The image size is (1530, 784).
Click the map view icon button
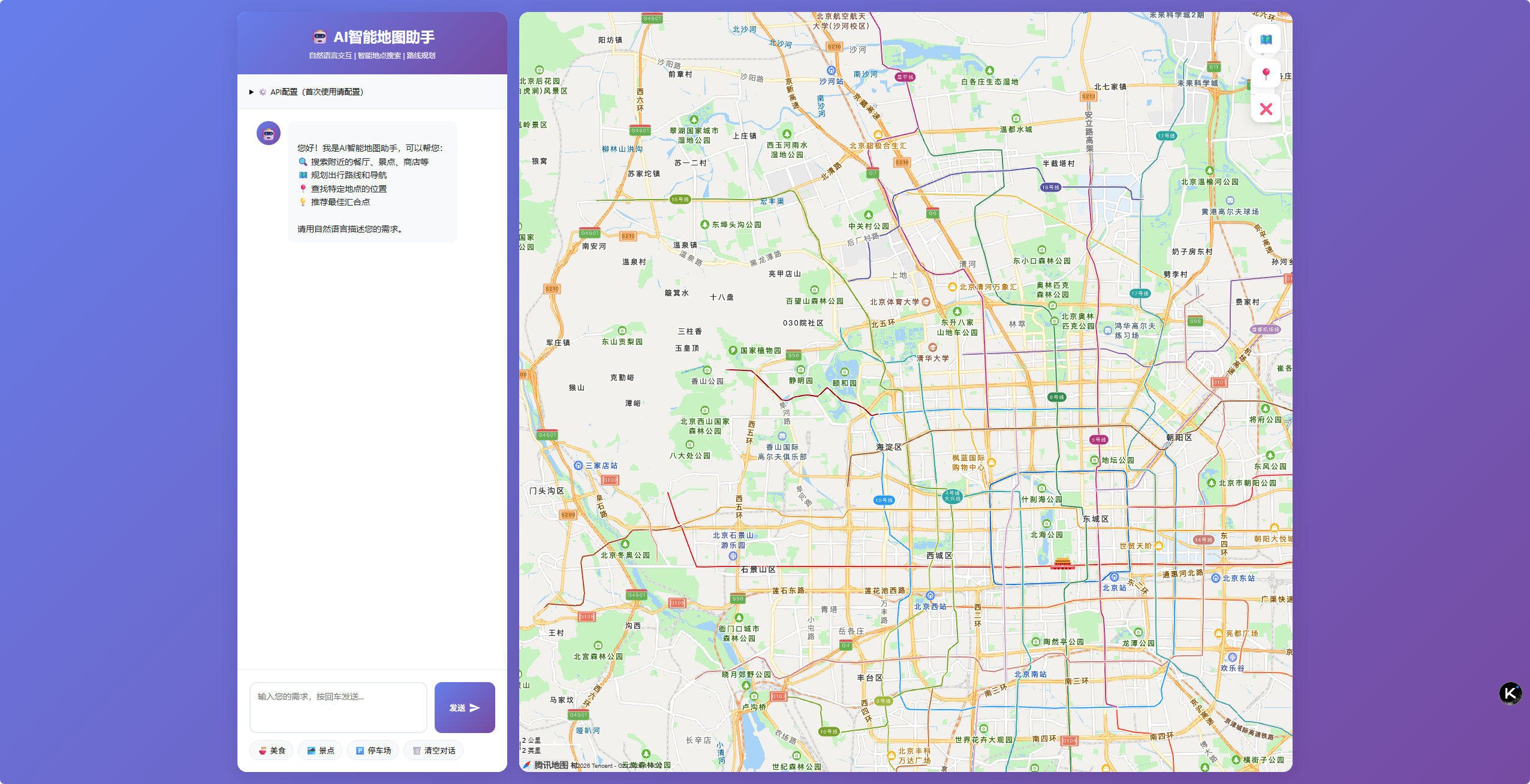pos(1266,40)
